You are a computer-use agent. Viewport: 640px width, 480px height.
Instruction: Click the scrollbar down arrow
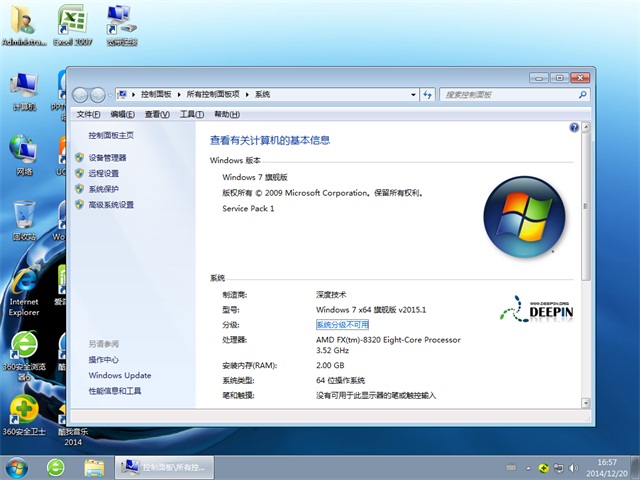click(x=586, y=403)
